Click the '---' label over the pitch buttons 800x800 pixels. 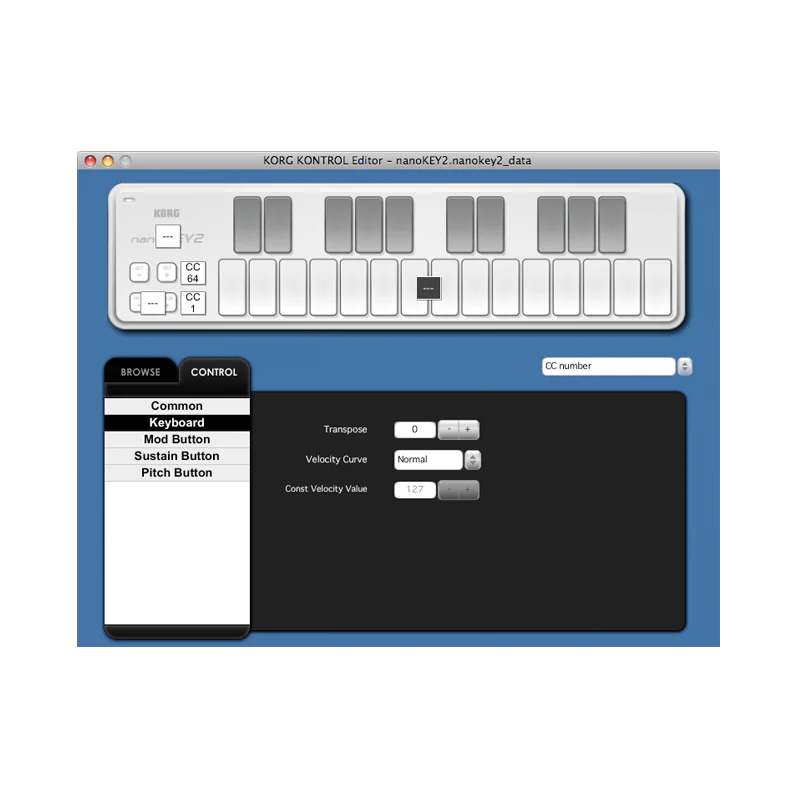point(153,303)
